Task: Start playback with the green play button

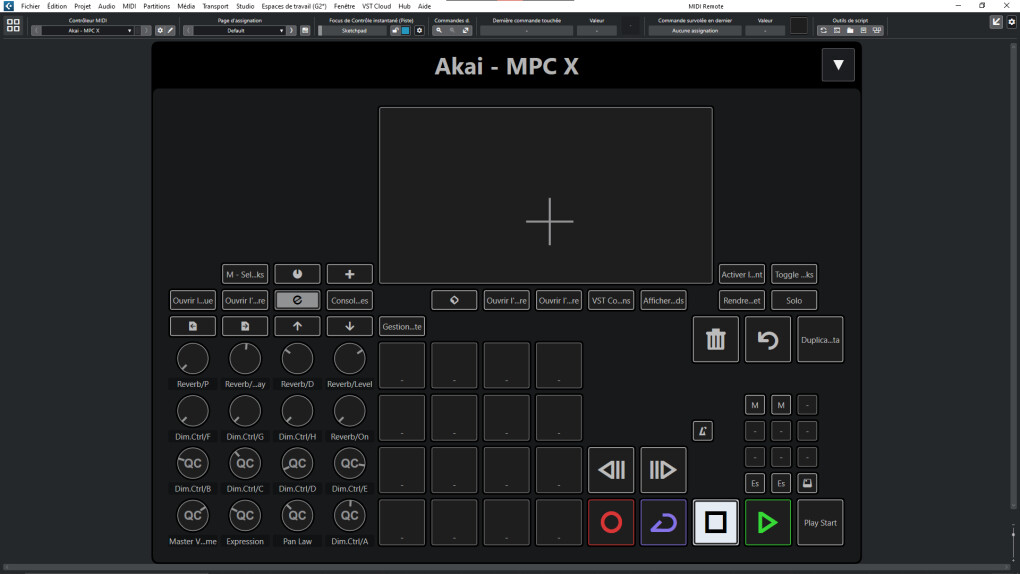Action: point(768,522)
